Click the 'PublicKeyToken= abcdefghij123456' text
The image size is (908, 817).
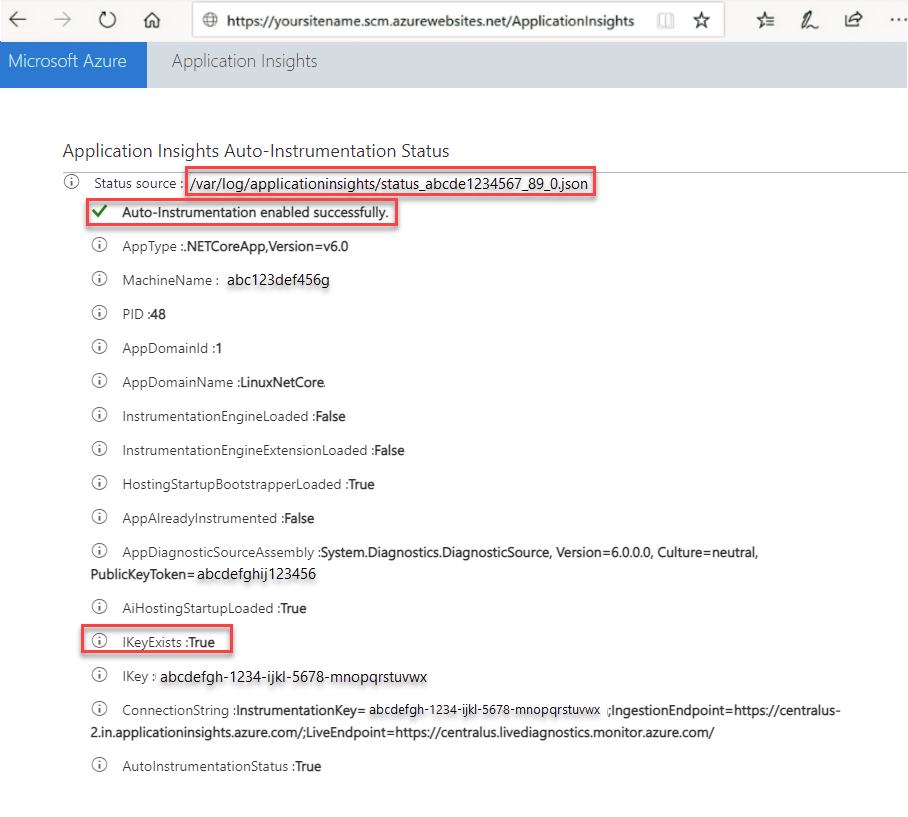coord(203,574)
